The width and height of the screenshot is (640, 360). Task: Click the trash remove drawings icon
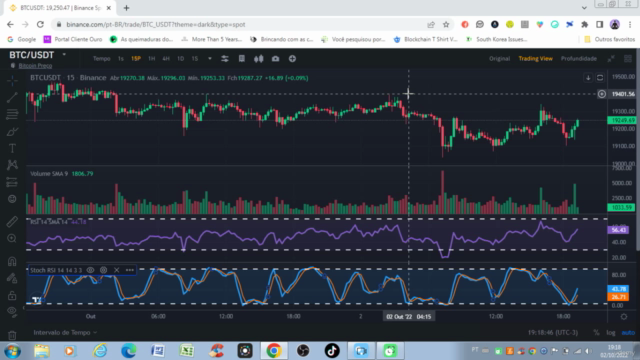(x=12, y=335)
